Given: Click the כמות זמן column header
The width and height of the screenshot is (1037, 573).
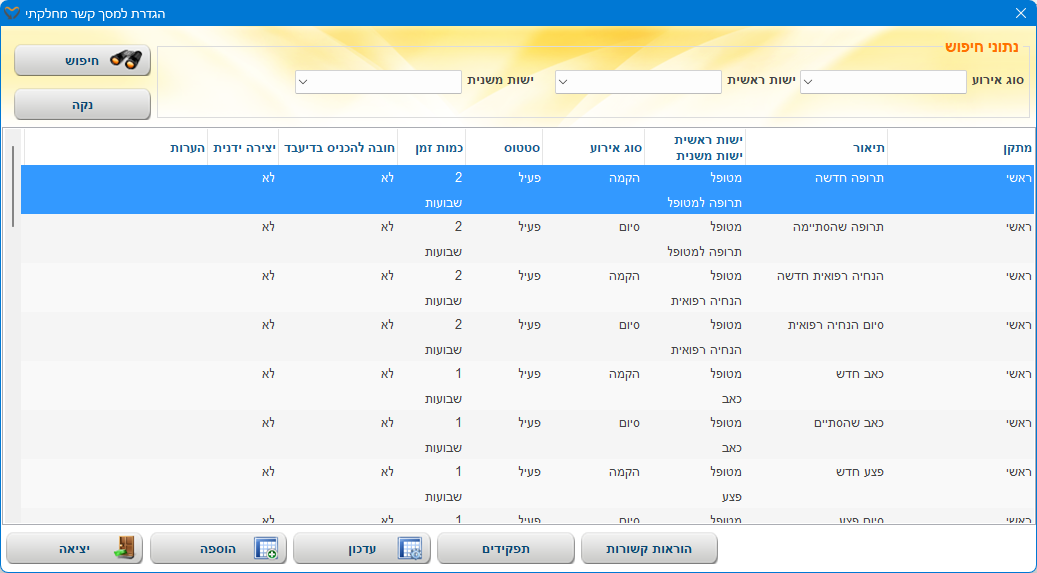Looking at the screenshot, I should tap(431, 147).
